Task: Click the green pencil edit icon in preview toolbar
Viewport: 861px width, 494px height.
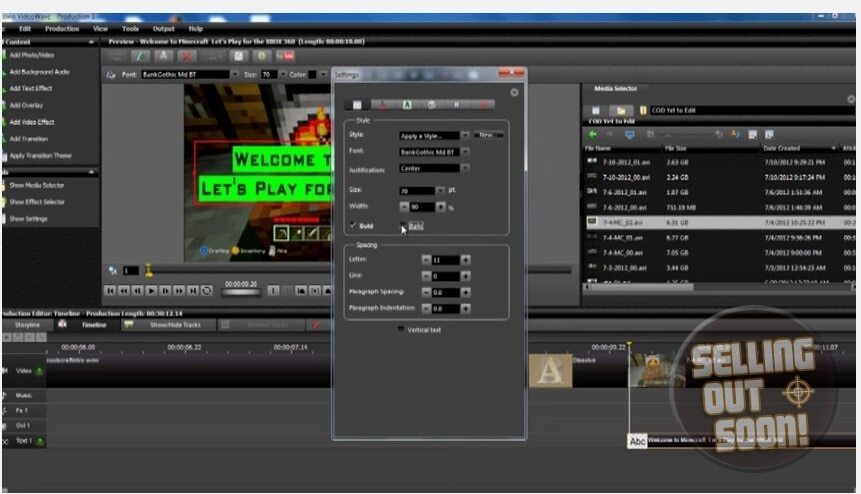Action: [140, 56]
